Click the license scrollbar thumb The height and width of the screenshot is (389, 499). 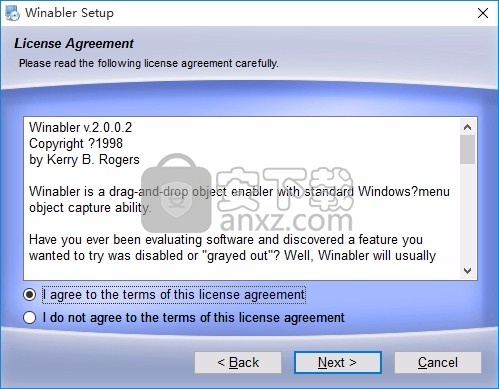tap(467, 149)
